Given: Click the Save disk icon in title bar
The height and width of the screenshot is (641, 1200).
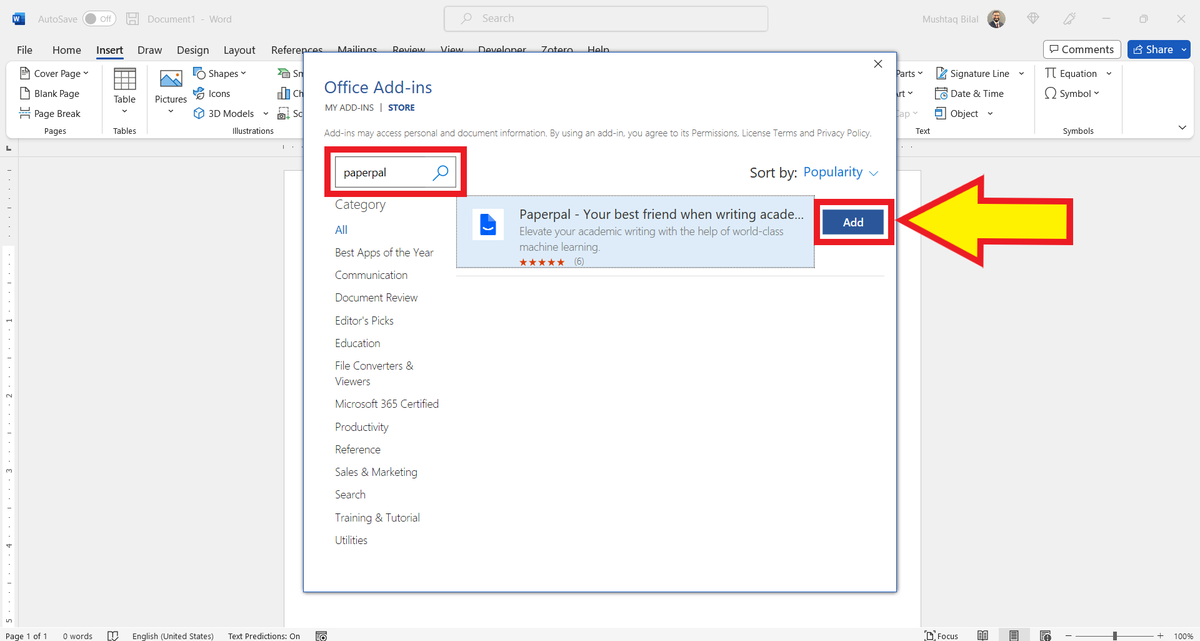Looking at the screenshot, I should click(x=133, y=18).
